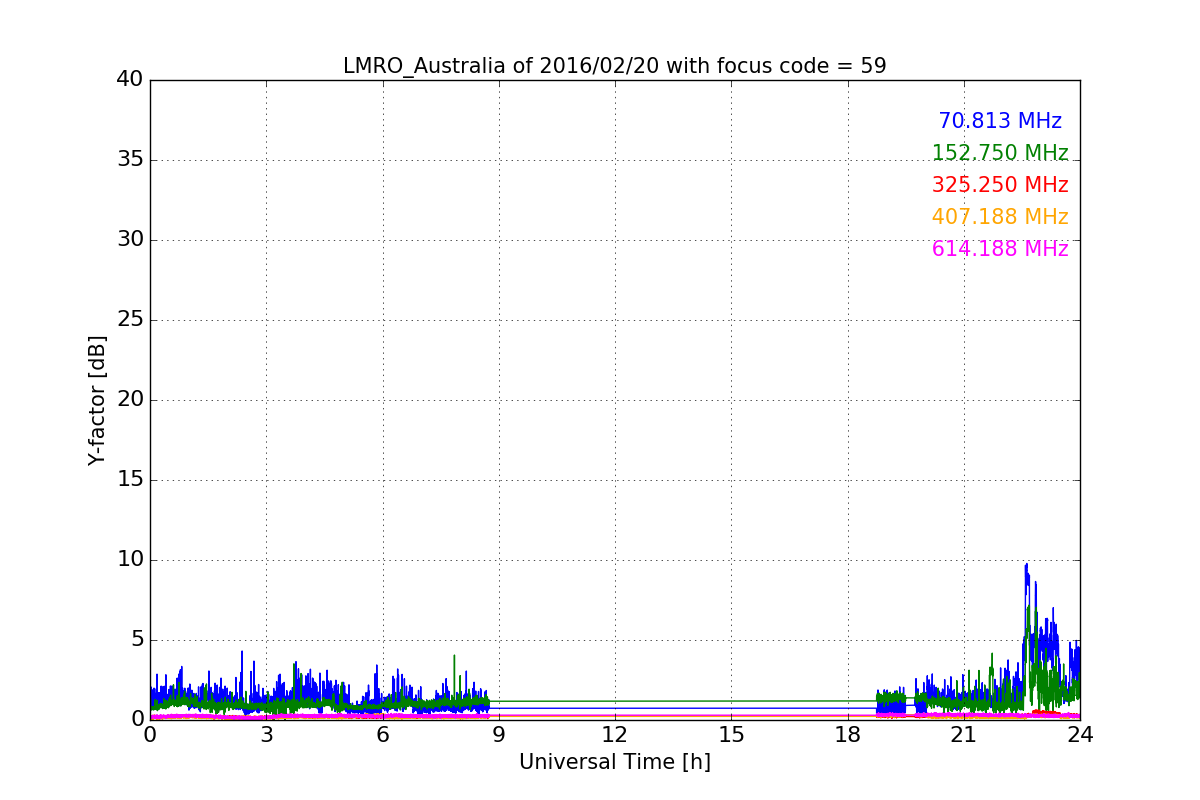Click the y-axis tick label 20
Image resolution: width=1200 pixels, height=800 pixels.
coord(130,400)
